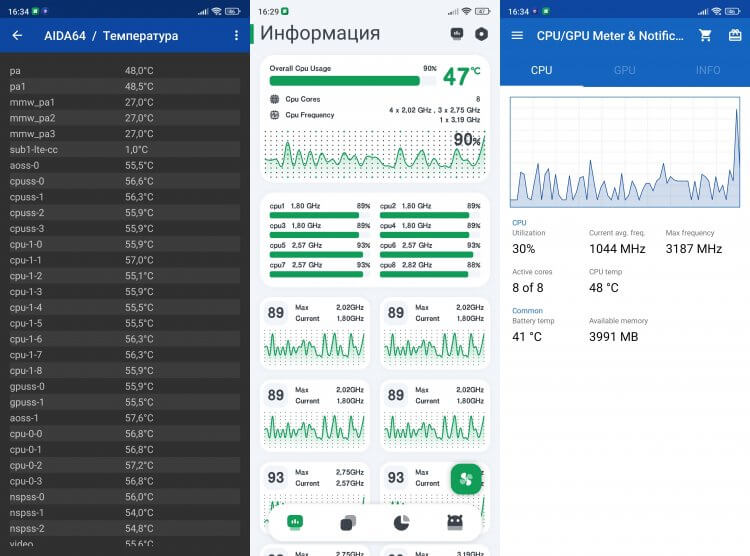Tap the aoss-1 57,6°C row

tap(124, 418)
